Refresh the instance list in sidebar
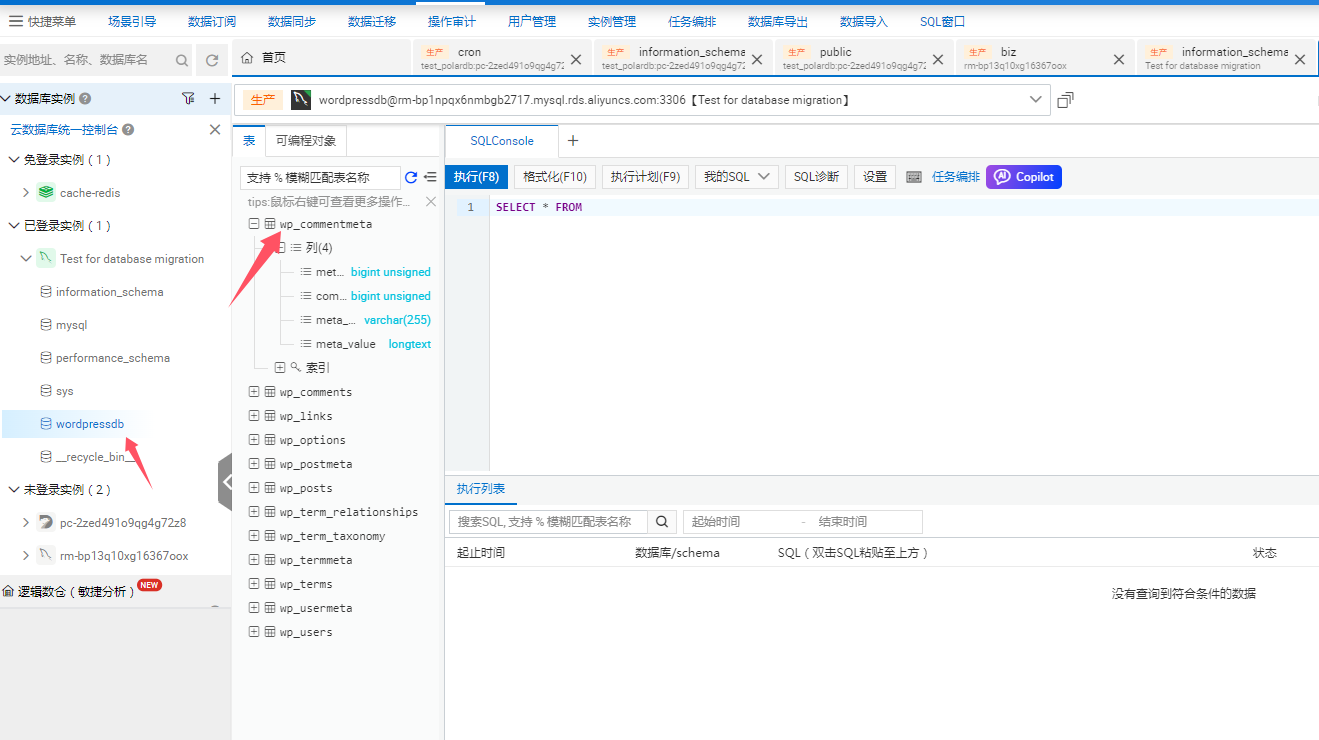This screenshot has height=740, width=1319. 212,60
